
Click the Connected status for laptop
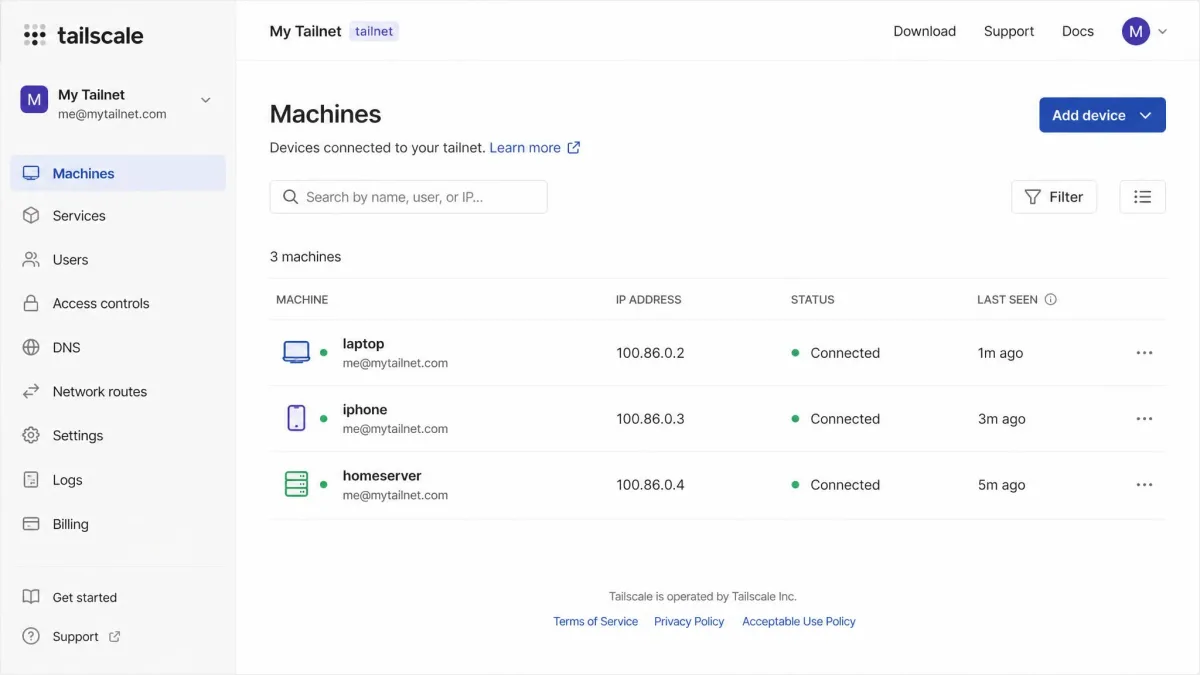pos(836,353)
